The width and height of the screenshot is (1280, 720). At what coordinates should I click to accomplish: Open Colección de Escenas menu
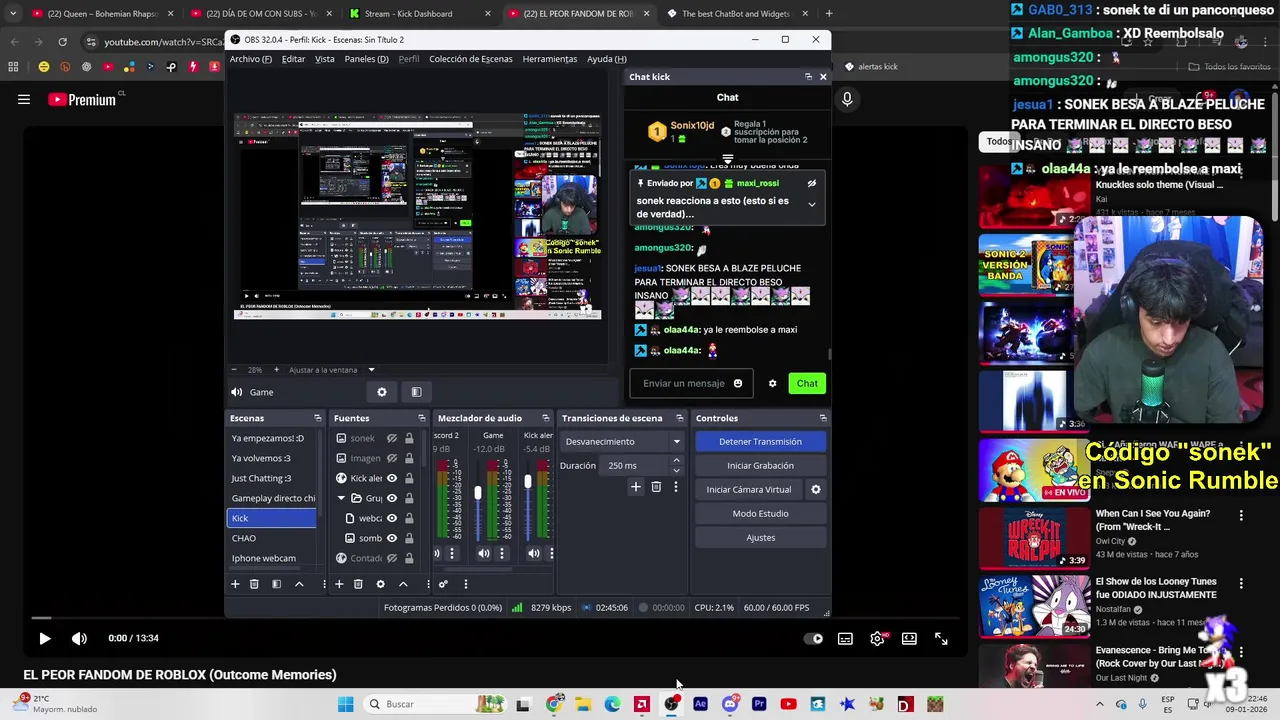[x=470, y=59]
